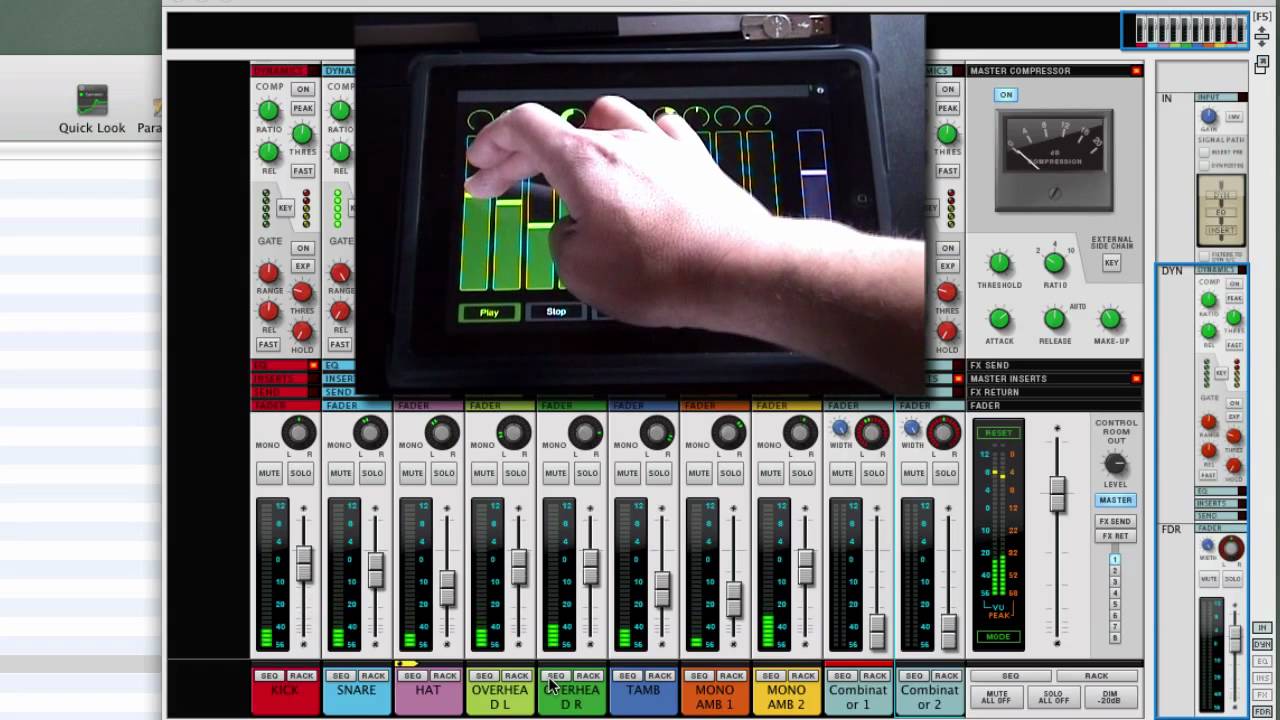
Task: Select FX SEND as control room source
Action: [1115, 522]
